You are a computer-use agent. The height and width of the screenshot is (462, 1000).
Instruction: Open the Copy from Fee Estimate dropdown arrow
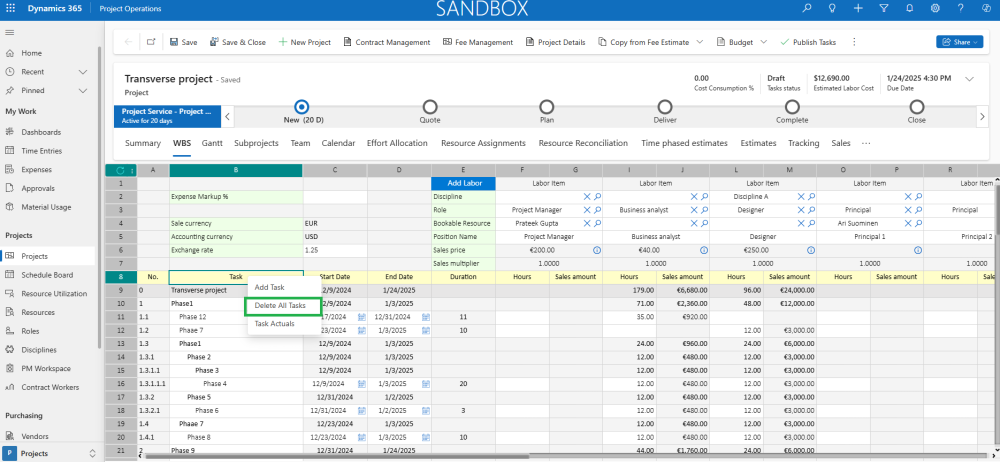pyautogui.click(x=700, y=42)
